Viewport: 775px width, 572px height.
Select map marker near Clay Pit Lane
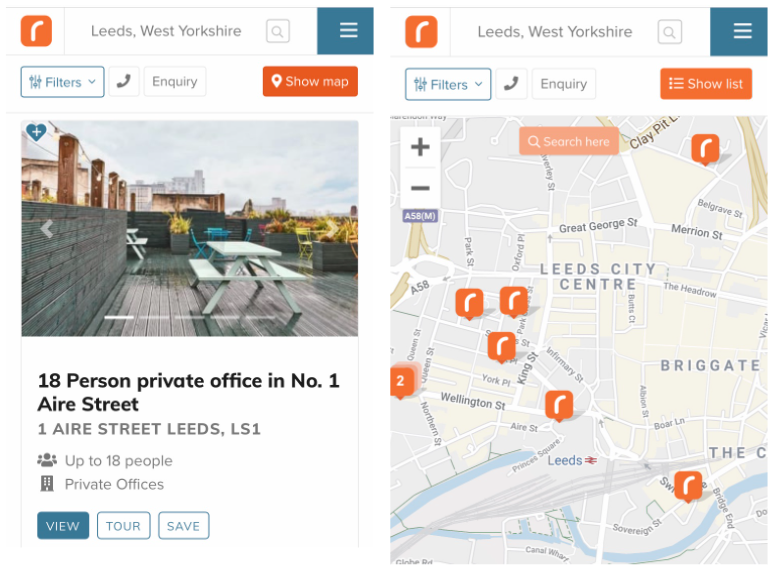[705, 148]
